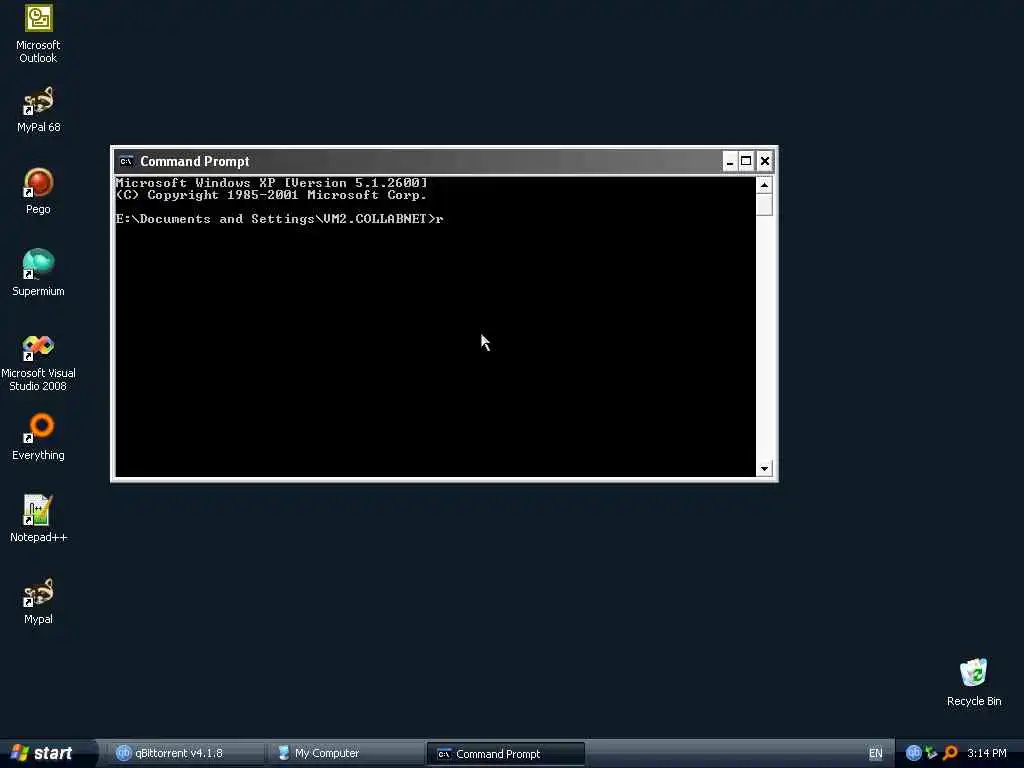Click the Supermium browser desktop icon
The image size is (1024, 768).
tap(38, 273)
